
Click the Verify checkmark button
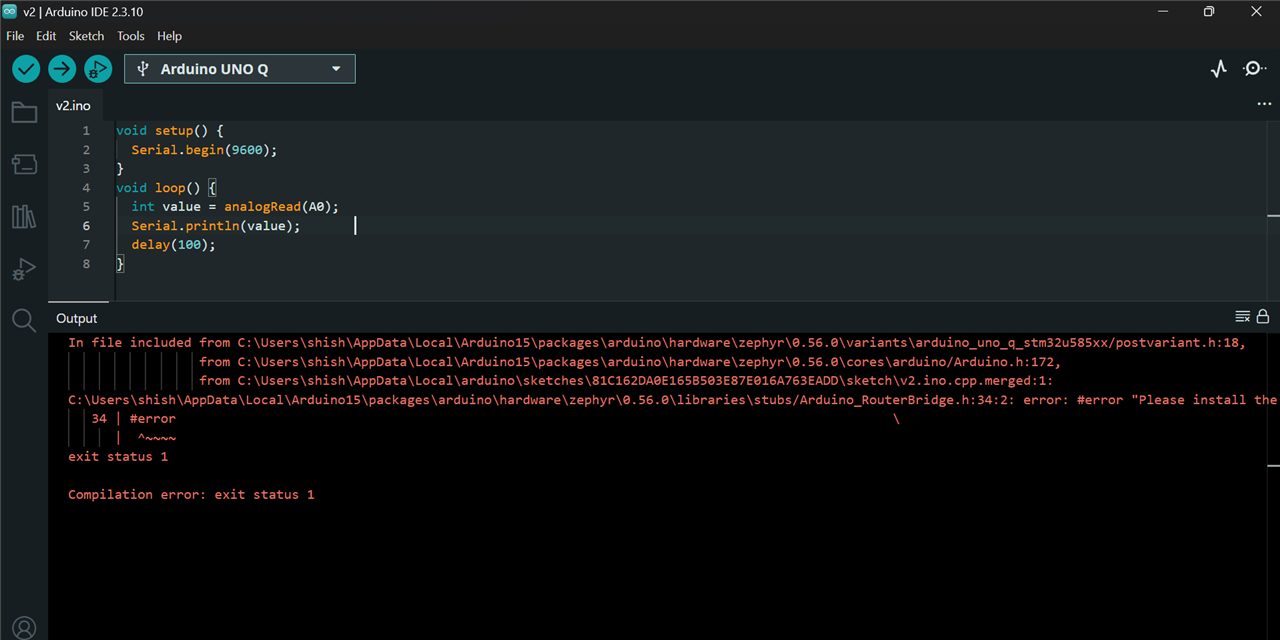[x=26, y=69]
